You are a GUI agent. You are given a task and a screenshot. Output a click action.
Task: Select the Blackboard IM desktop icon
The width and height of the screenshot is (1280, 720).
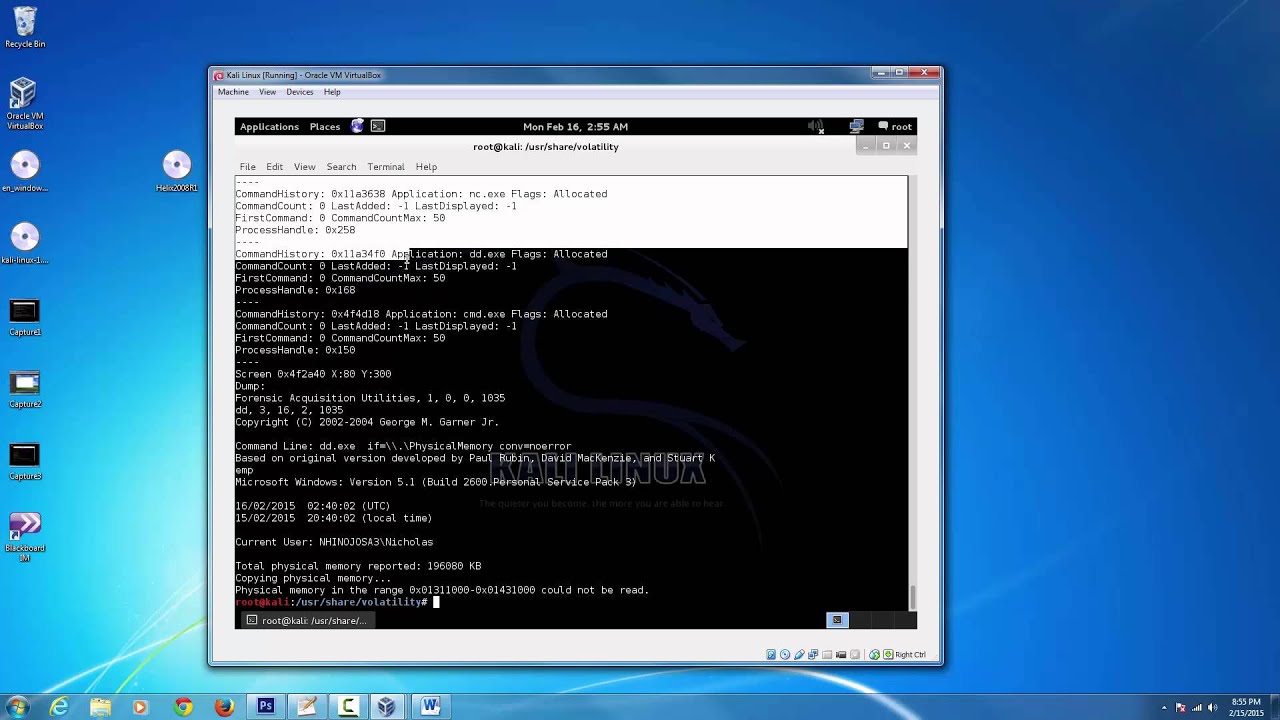tap(25, 536)
